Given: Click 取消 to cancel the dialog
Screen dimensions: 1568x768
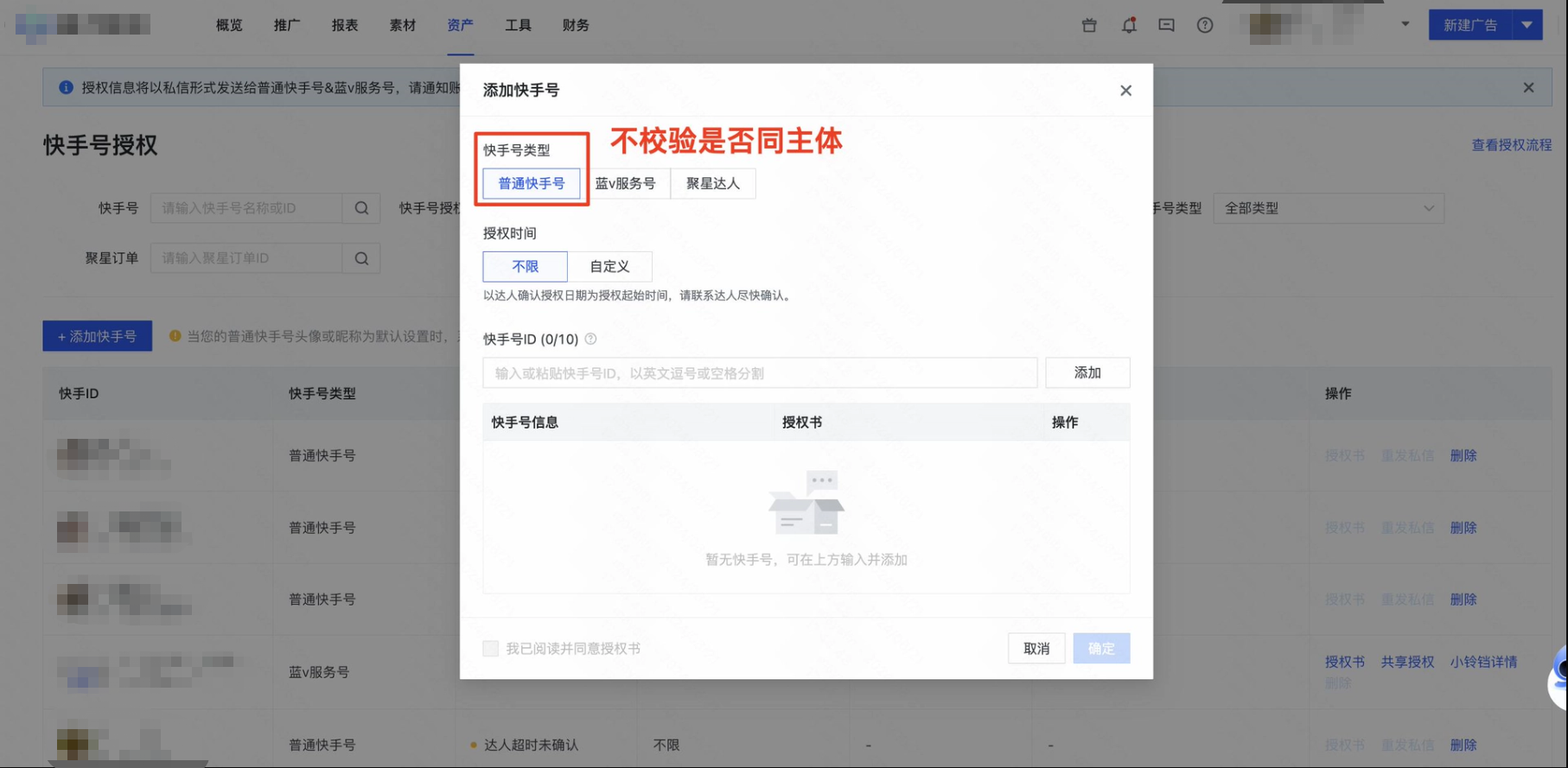Looking at the screenshot, I should pyautogui.click(x=1036, y=648).
